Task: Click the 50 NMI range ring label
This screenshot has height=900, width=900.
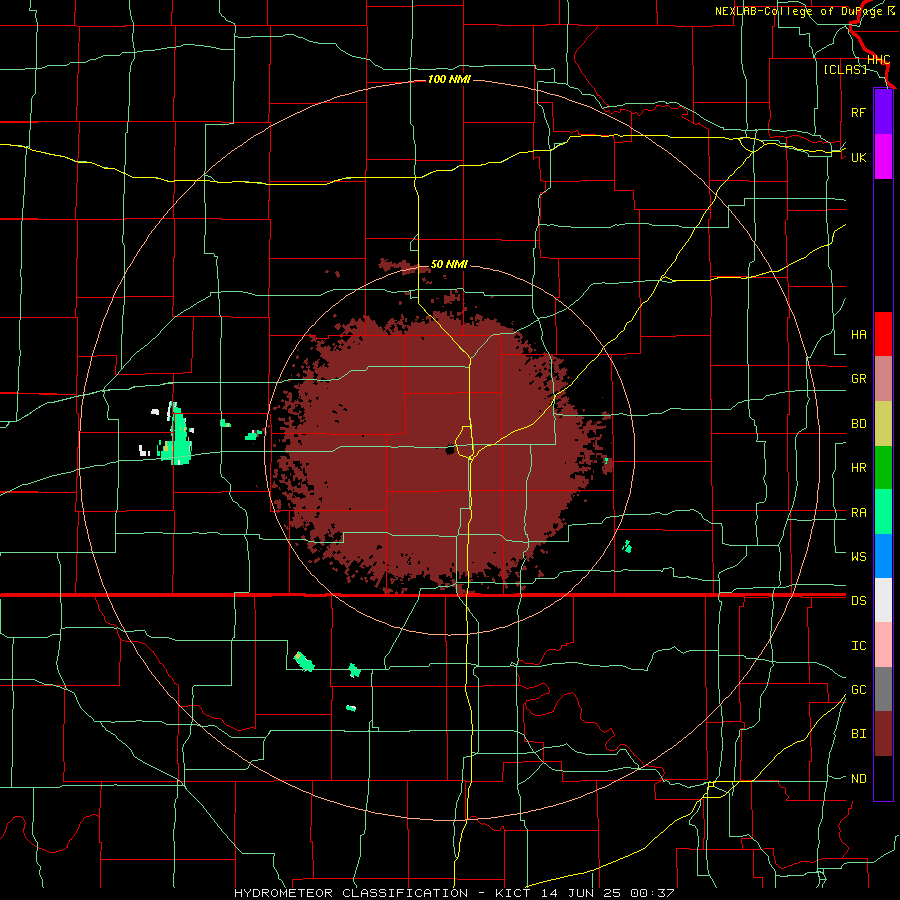Action: tap(449, 264)
